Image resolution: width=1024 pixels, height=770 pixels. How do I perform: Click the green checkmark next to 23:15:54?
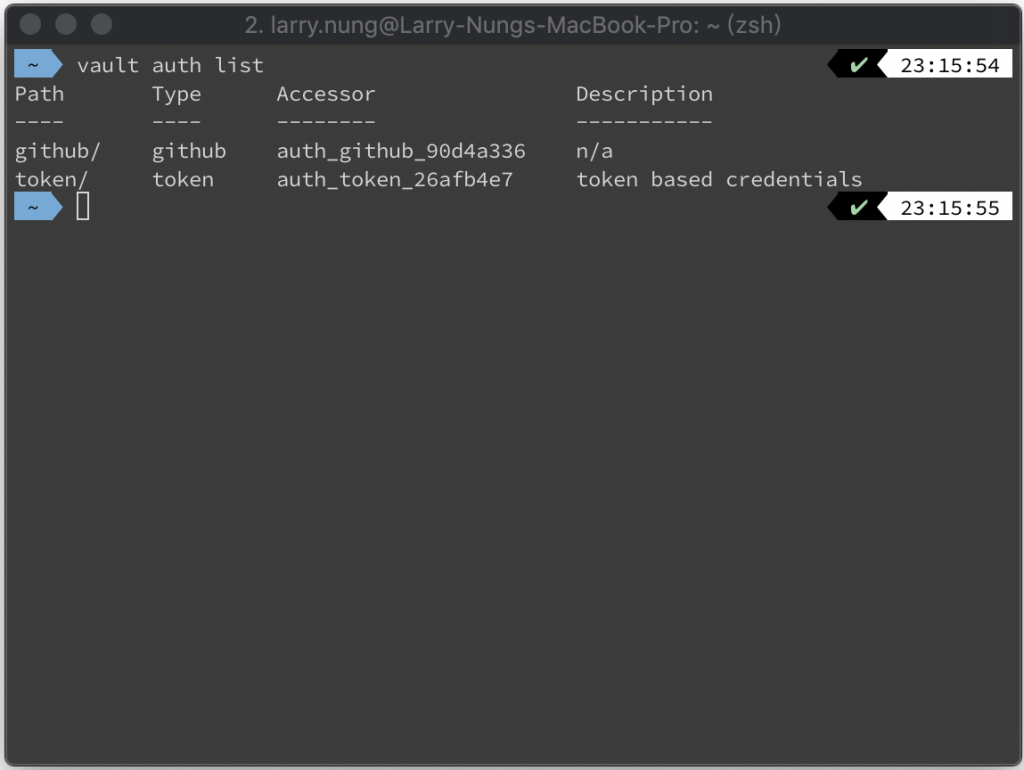(x=858, y=65)
